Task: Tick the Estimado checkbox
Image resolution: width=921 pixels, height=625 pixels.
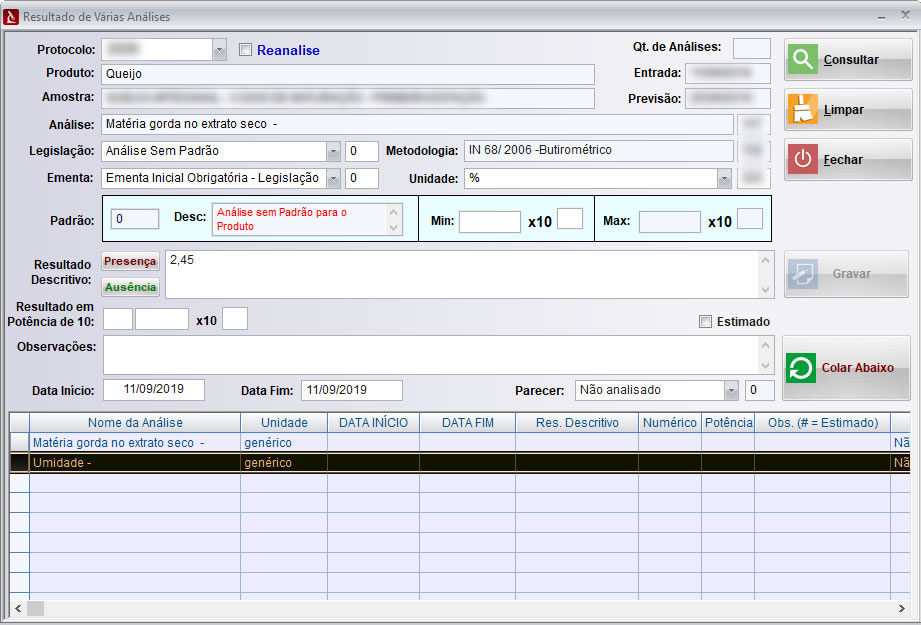Action: [x=705, y=321]
